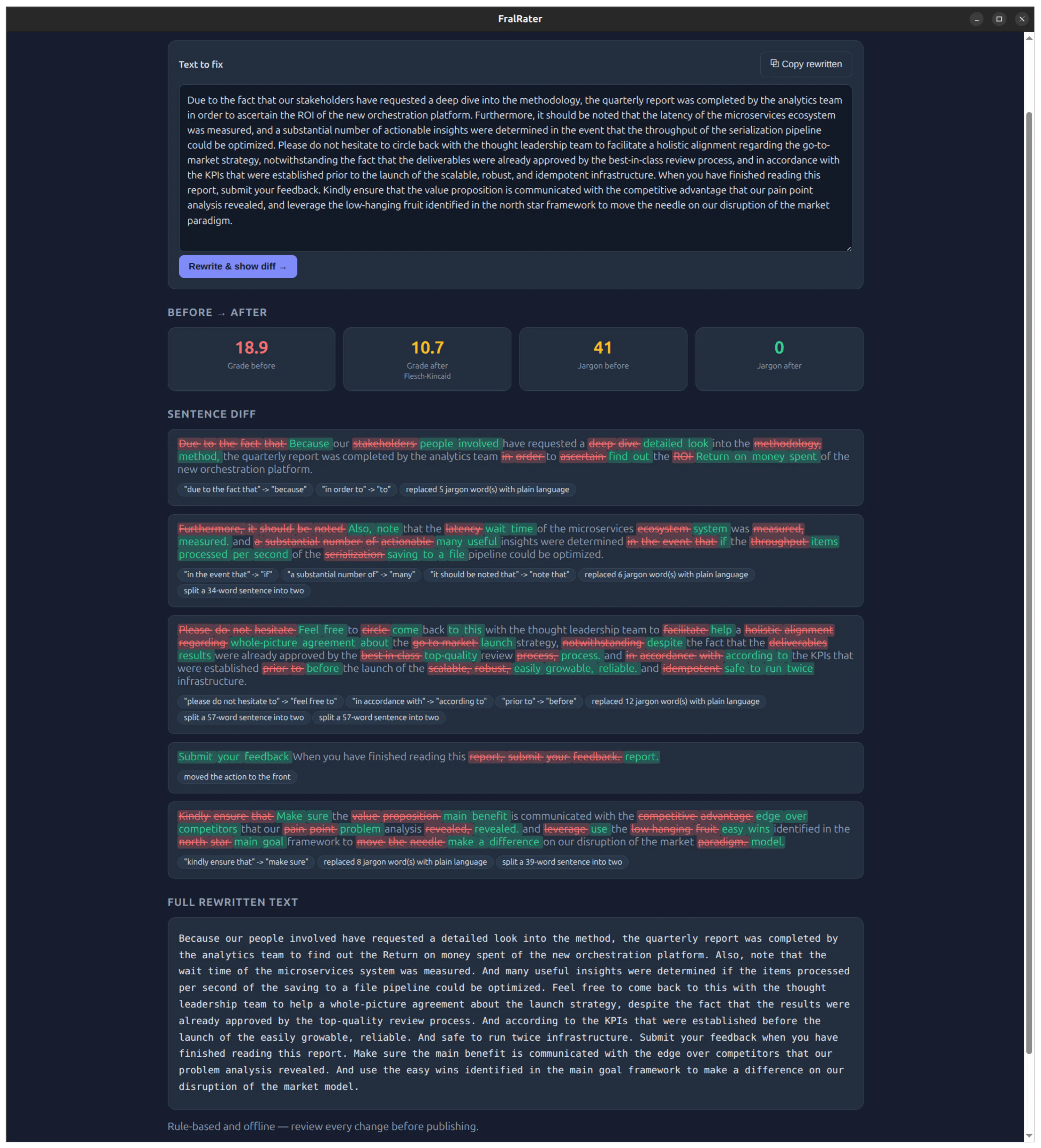
Task: Click the "please do not hesitate to" chip
Action: pos(260,701)
